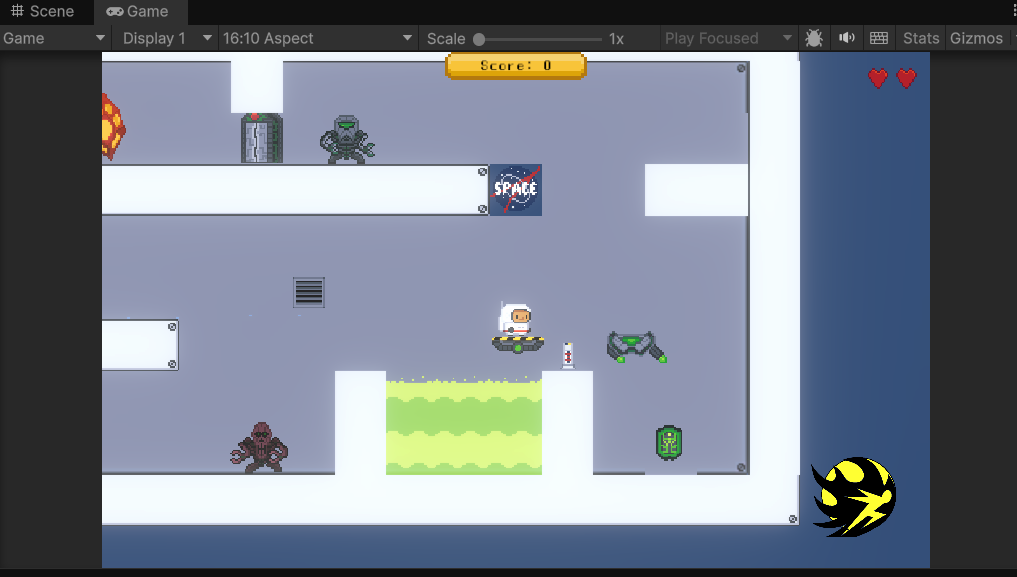Screen dimensions: 1017x577
Task: Open the Game view type dropdown
Action: (x=54, y=38)
